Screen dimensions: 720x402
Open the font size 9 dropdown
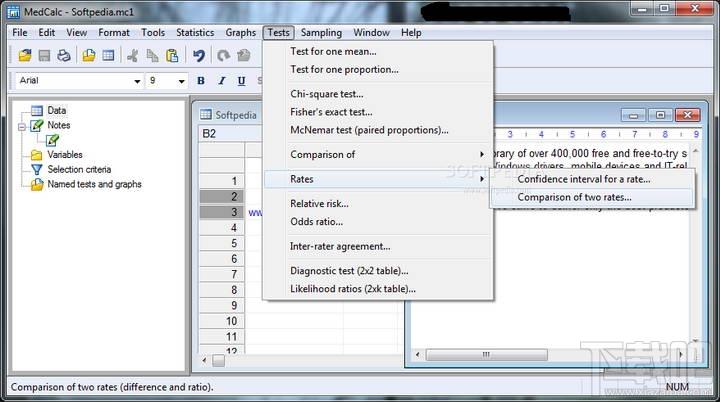click(181, 81)
